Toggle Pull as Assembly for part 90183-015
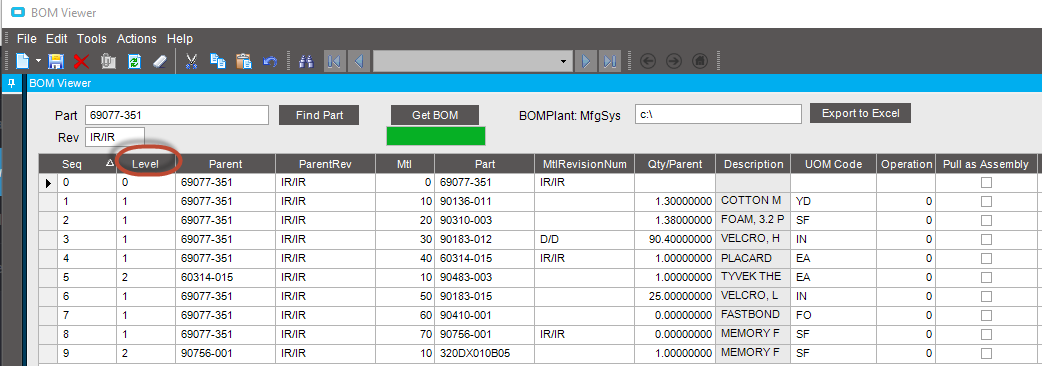This screenshot has height=366, width=1042. point(986,296)
